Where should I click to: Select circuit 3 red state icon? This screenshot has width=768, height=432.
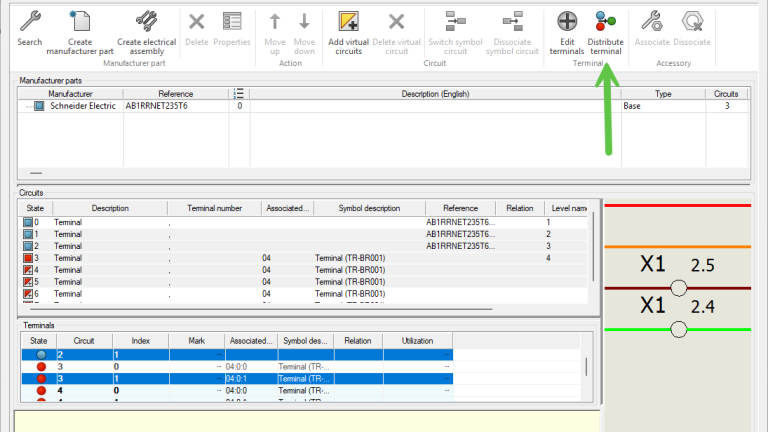(x=28, y=258)
